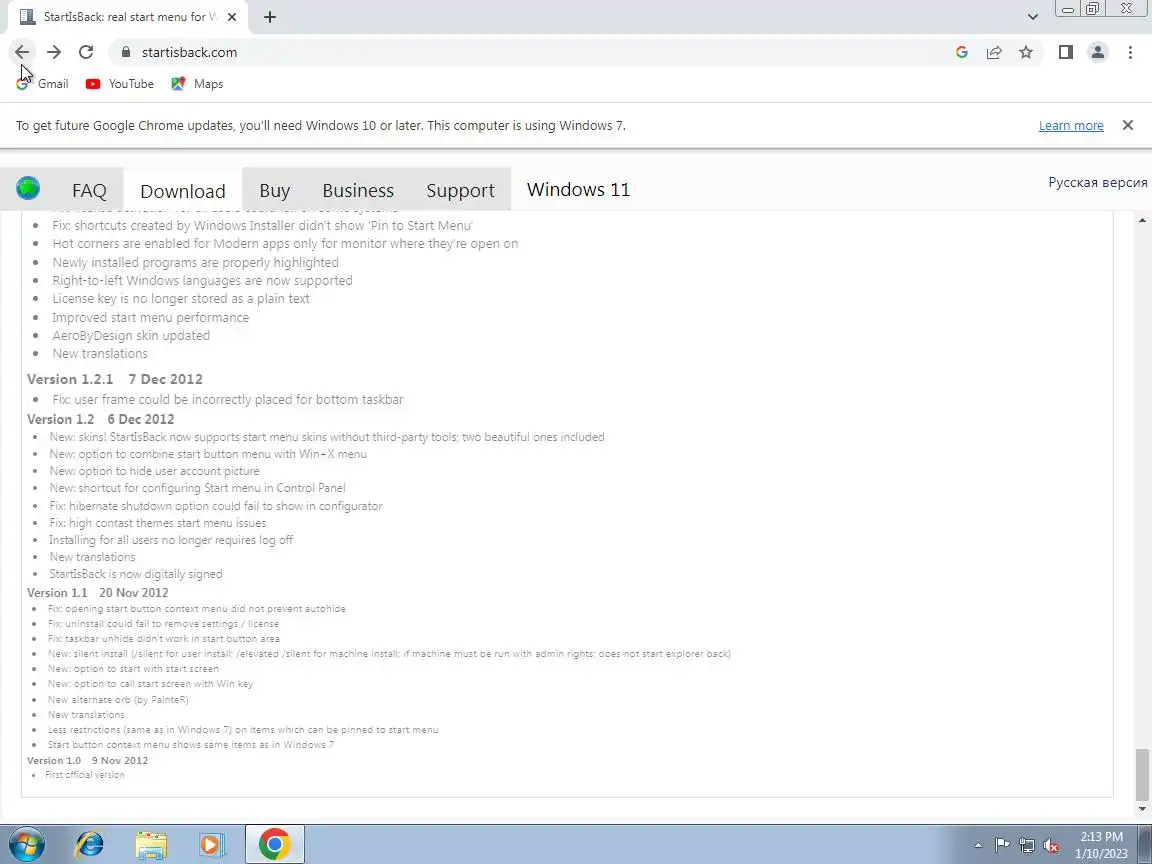Click heading Version 1.0 9 Nov 2012
The width and height of the screenshot is (1152, 864).
click(x=87, y=760)
